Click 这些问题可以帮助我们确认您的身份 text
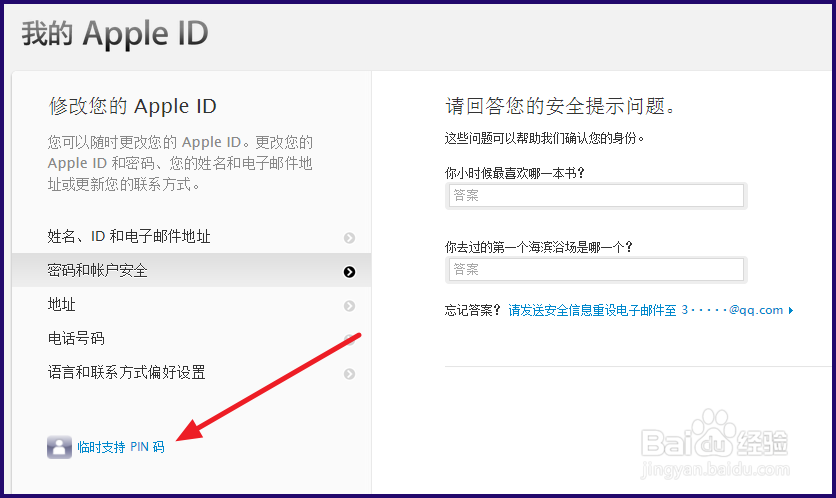The height and width of the screenshot is (498, 836). tap(544, 139)
